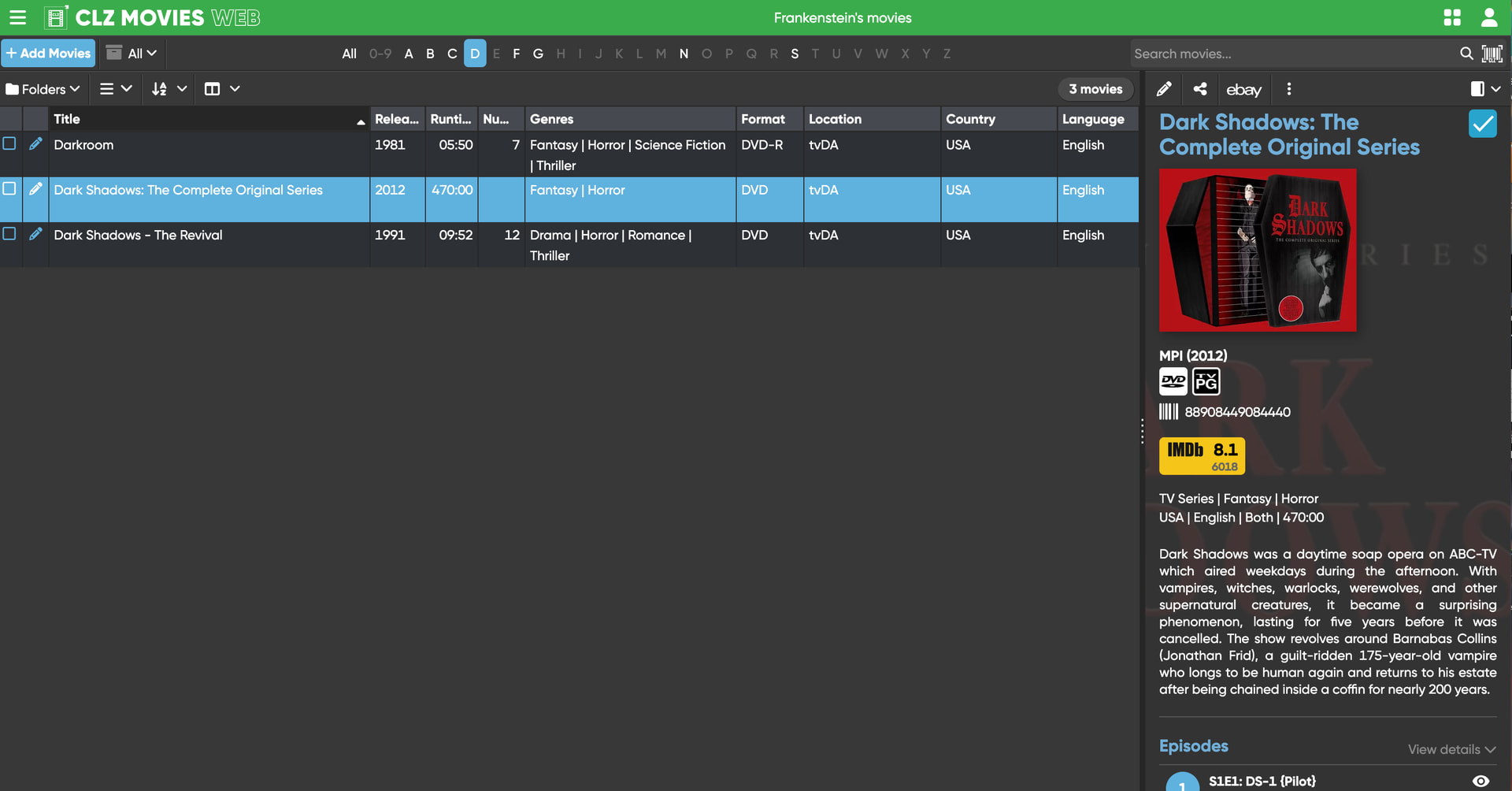Click the panel splitter drag handle

(x=1142, y=431)
